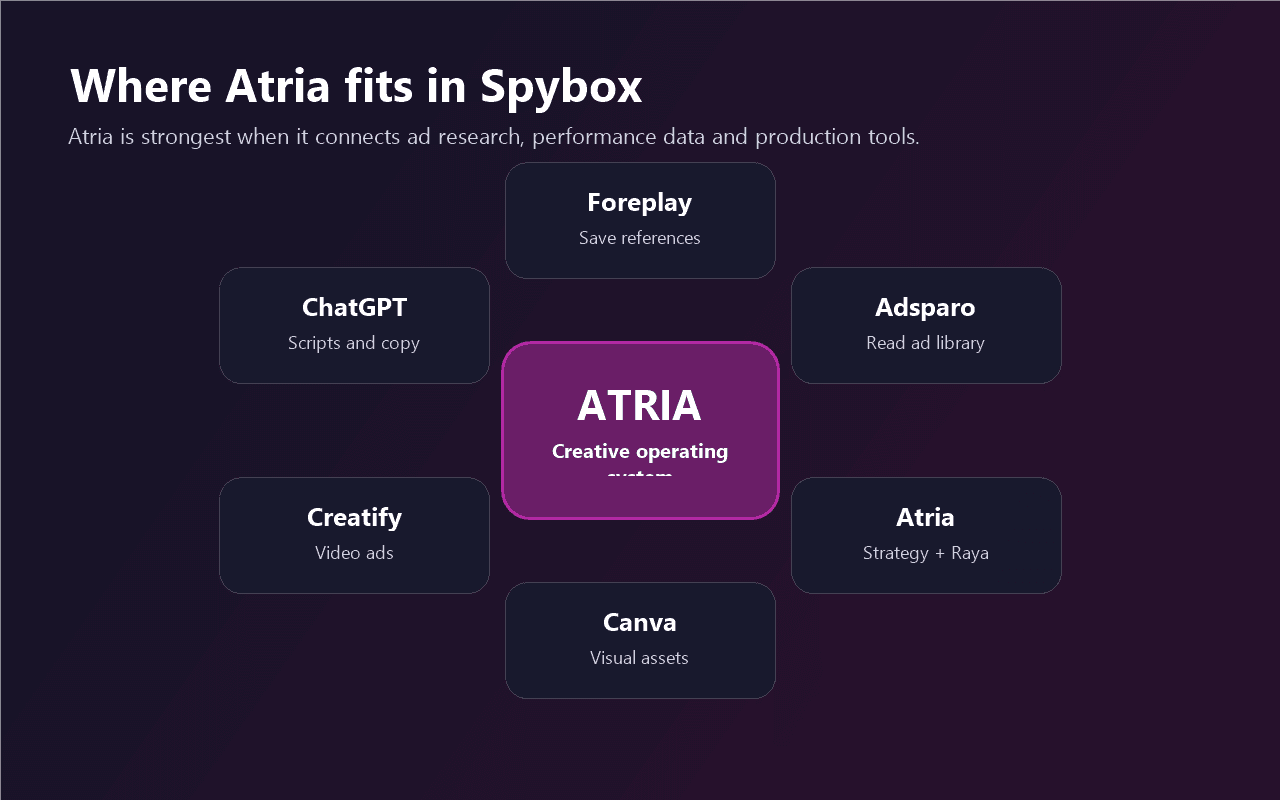Click the 'Video ads' text
This screenshot has height=800, width=1280.
point(354,553)
